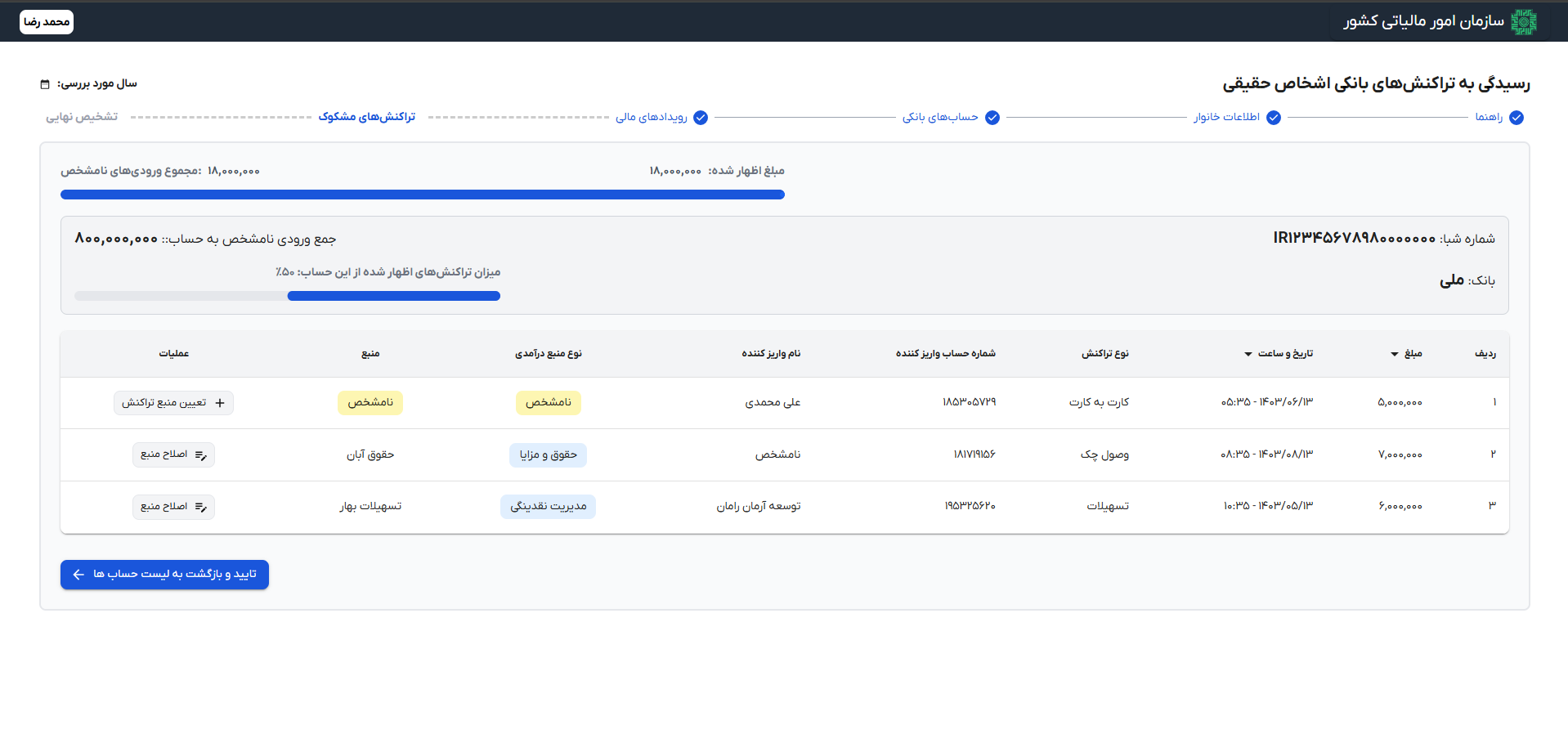
Task: Click the اصلاح منبع button for salary row
Action: 173,454
